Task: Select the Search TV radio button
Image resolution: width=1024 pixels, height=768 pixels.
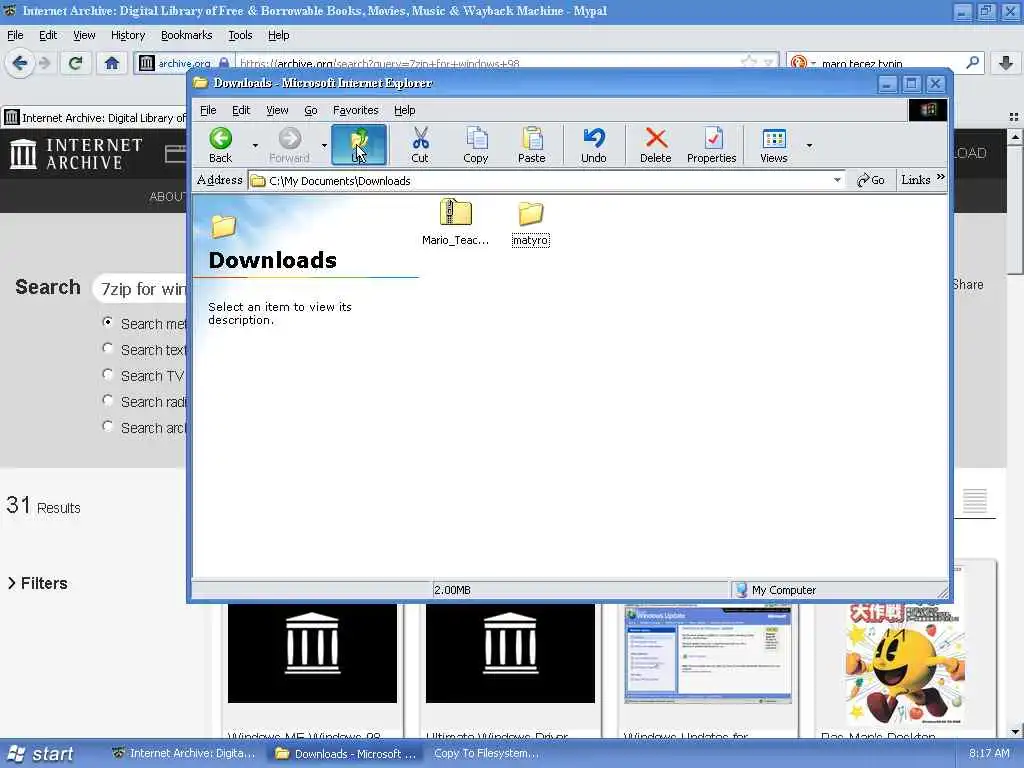Action: tap(108, 374)
